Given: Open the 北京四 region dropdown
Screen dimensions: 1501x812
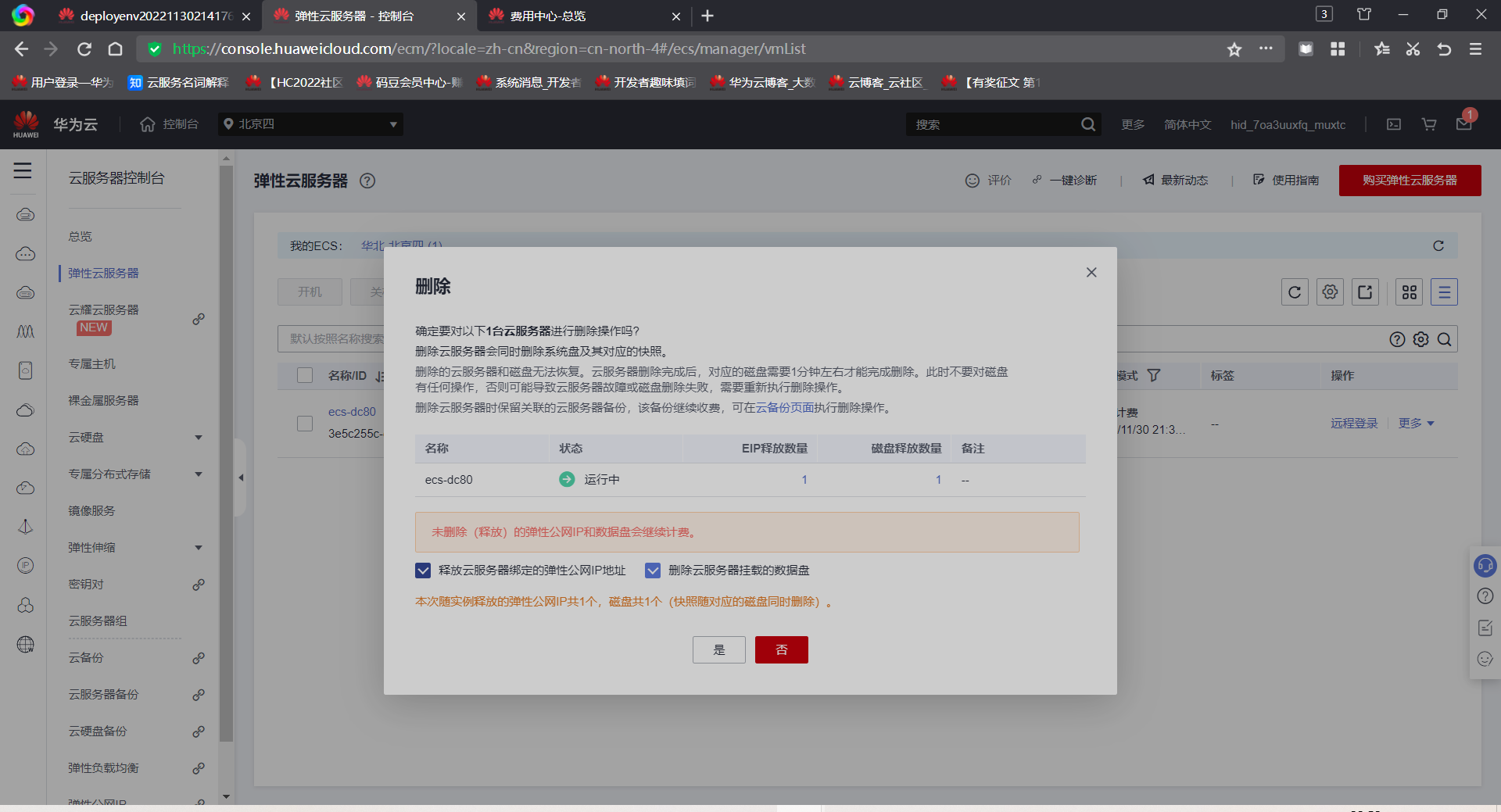Looking at the screenshot, I should tap(310, 124).
